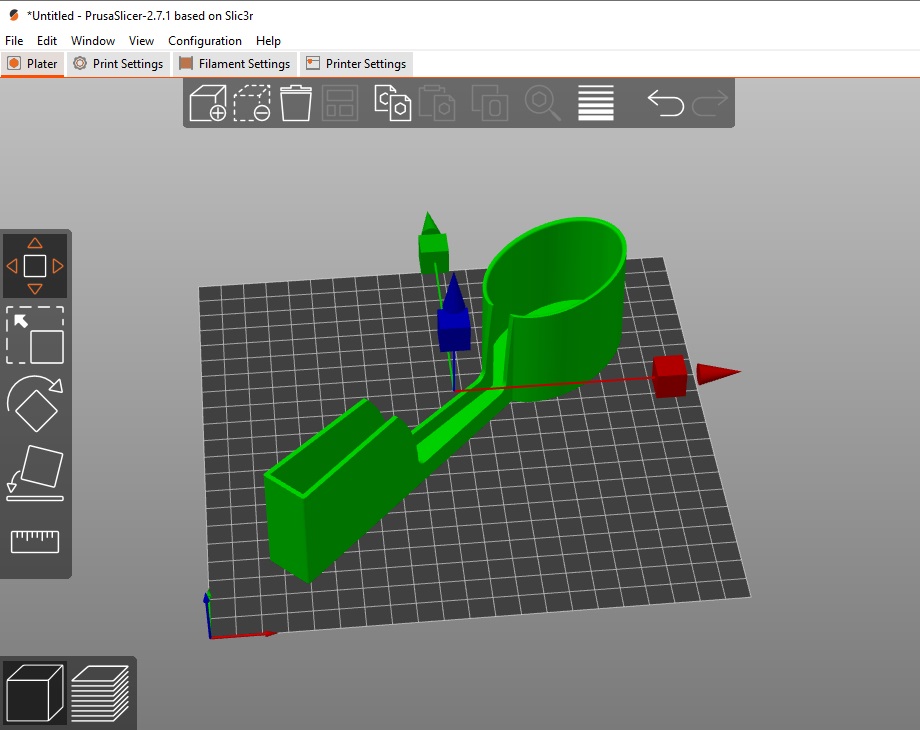Open the Printer Settings tab
Image resolution: width=920 pixels, height=730 pixels.
(x=357, y=63)
